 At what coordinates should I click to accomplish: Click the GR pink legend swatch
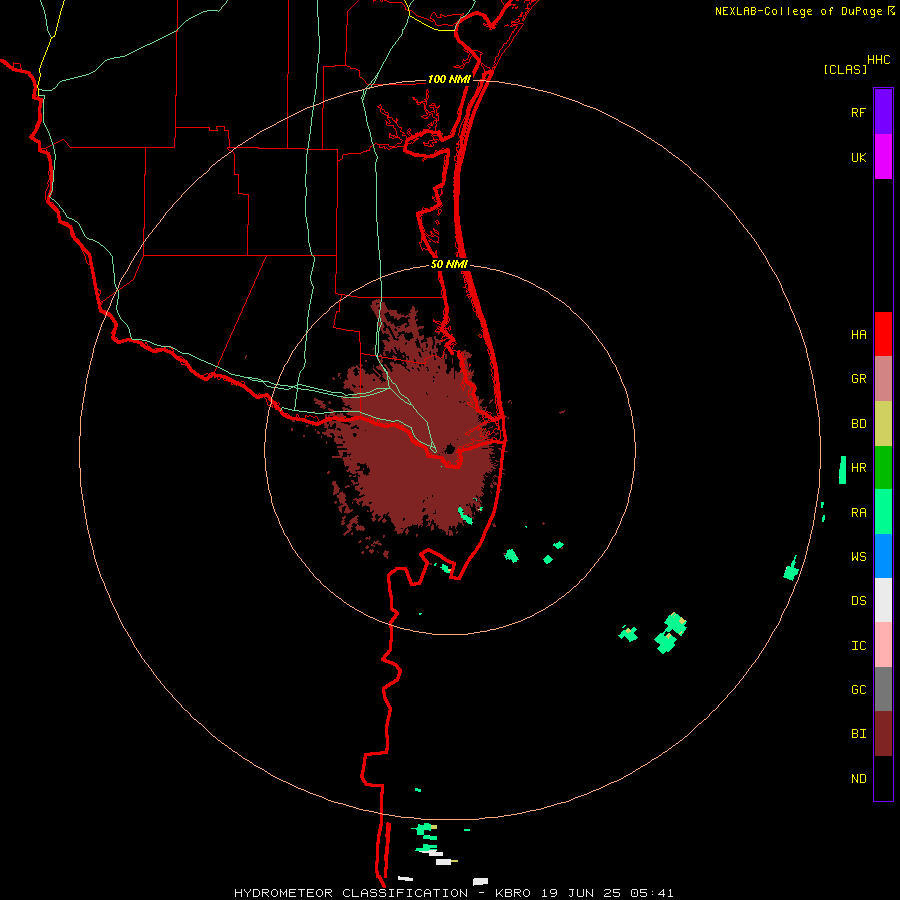(883, 379)
